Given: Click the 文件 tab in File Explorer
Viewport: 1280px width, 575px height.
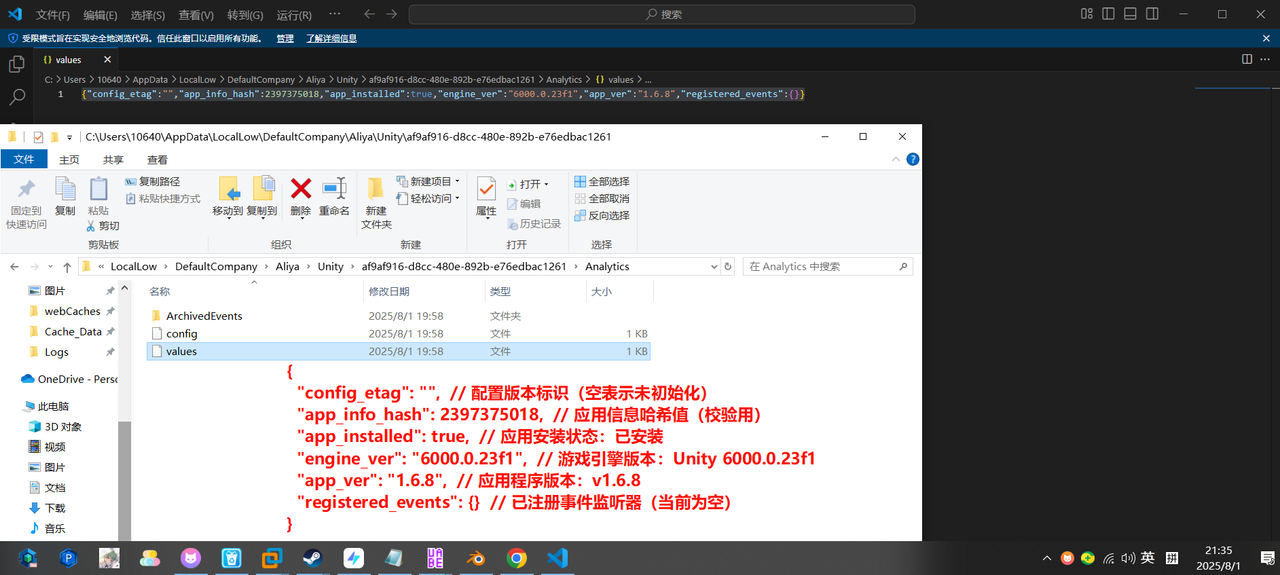Looking at the screenshot, I should (24, 159).
